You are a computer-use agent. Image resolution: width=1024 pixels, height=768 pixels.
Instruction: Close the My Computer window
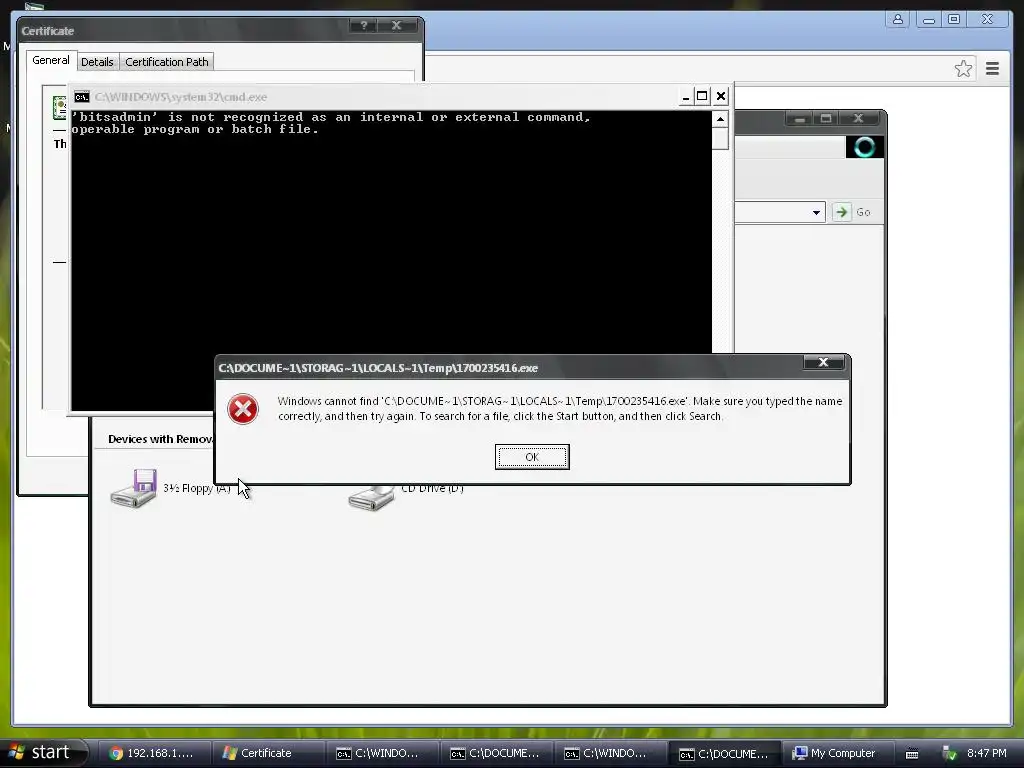[858, 118]
